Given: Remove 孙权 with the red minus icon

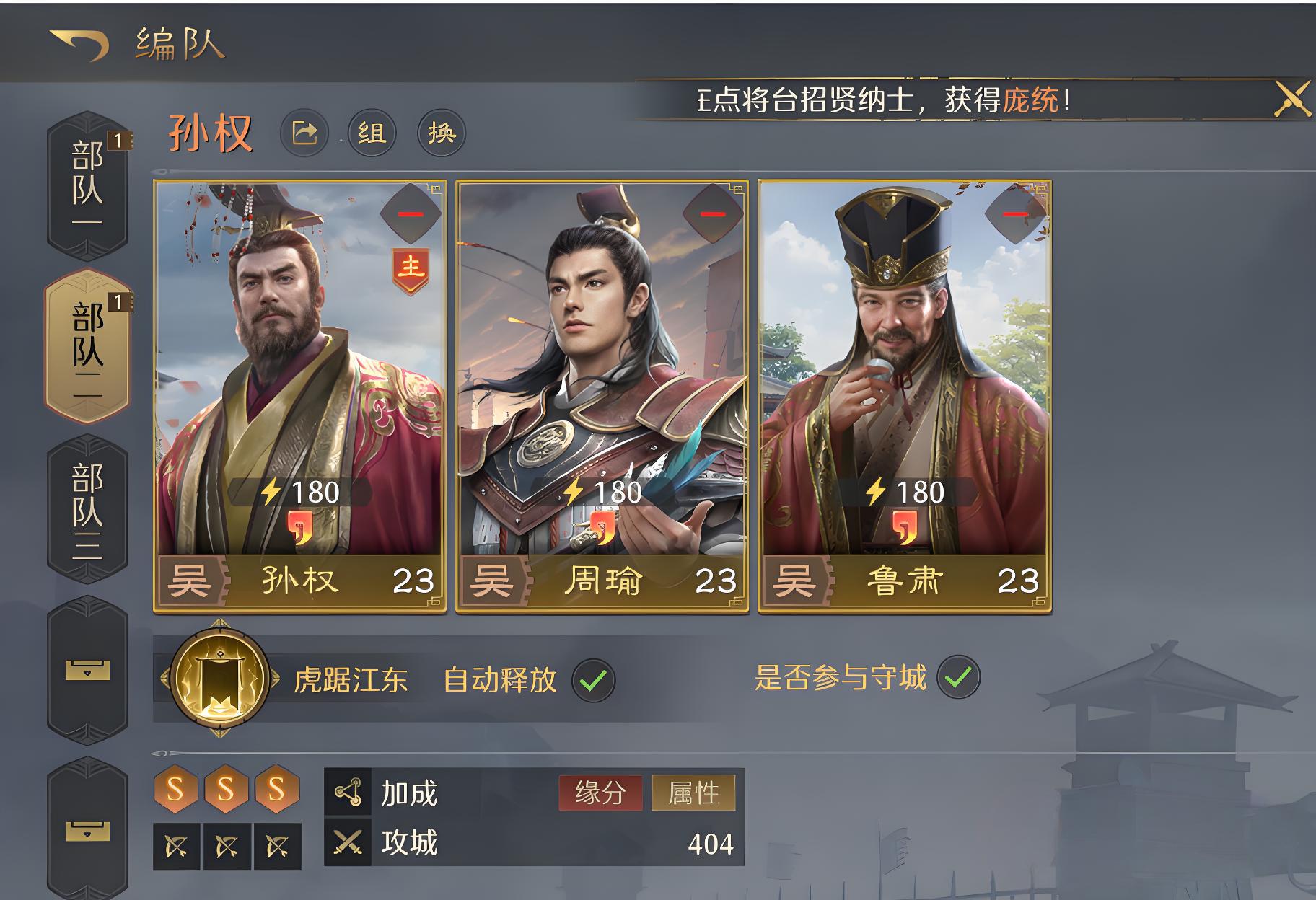Looking at the screenshot, I should pos(411,214).
